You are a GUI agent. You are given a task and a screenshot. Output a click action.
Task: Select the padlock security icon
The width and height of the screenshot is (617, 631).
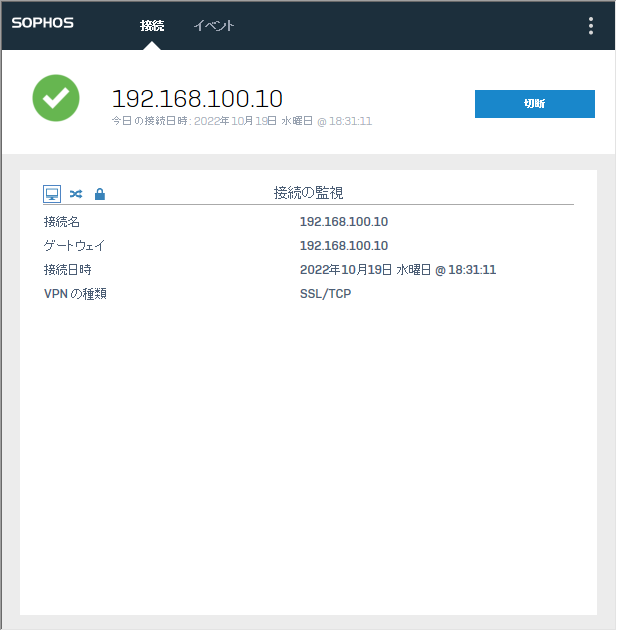coord(99,193)
